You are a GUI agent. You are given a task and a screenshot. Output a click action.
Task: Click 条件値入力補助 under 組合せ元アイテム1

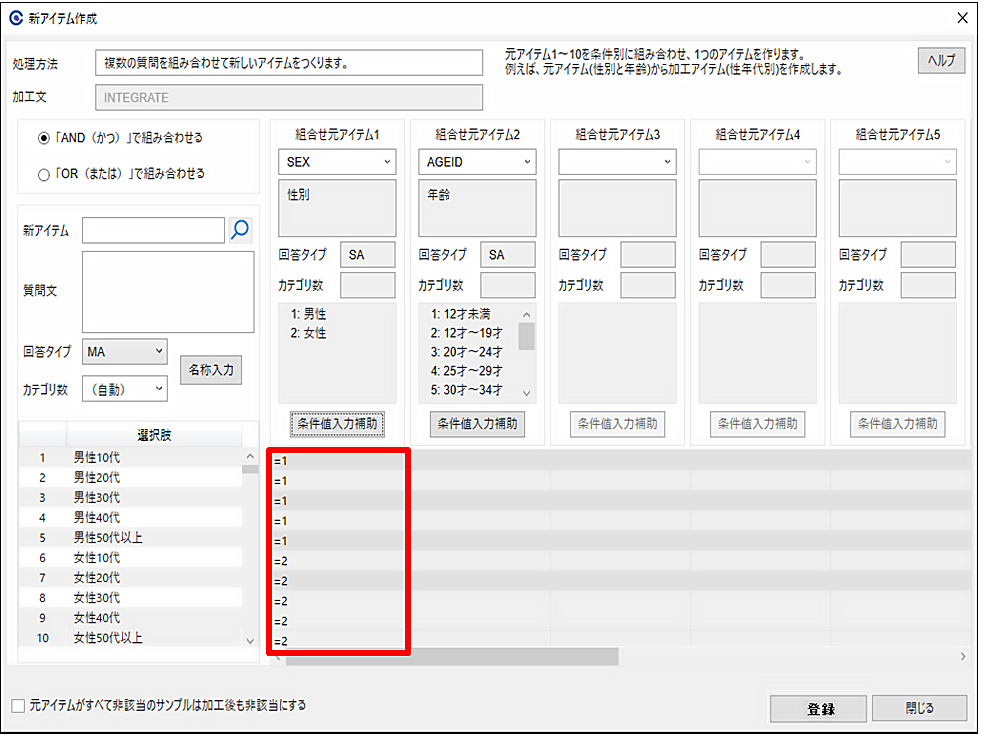[337, 423]
